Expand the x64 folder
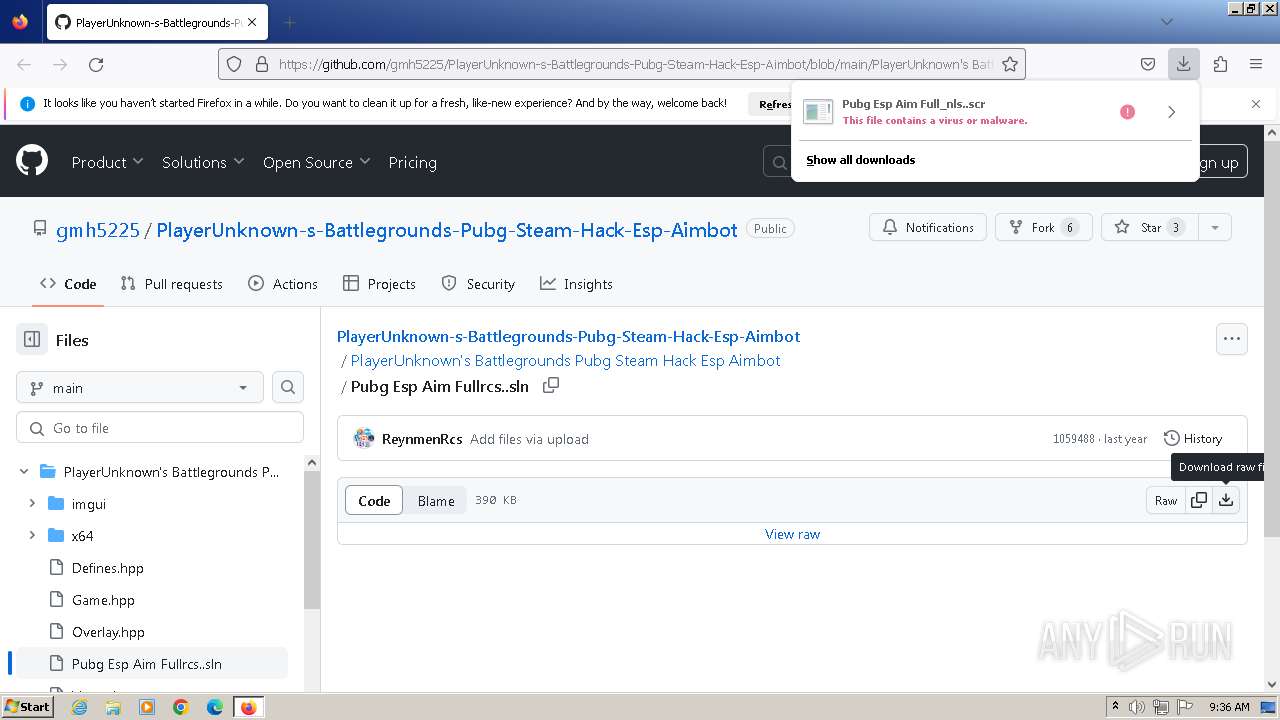 pyautogui.click(x=32, y=536)
